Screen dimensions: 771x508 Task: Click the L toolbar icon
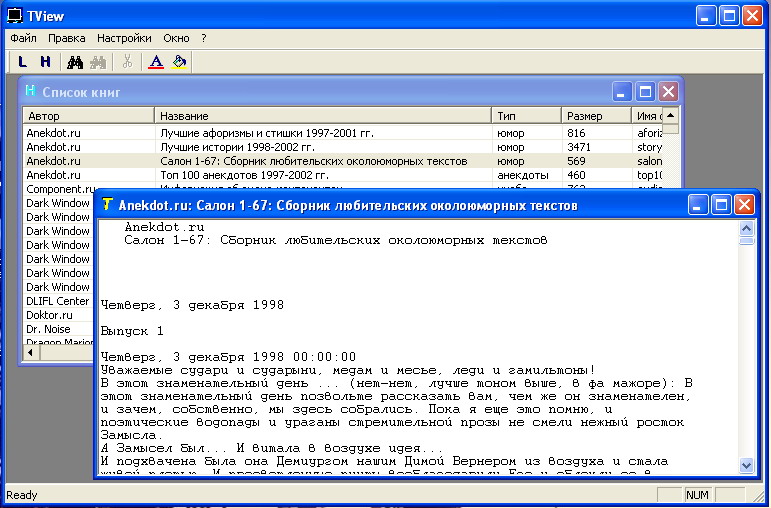point(22,62)
